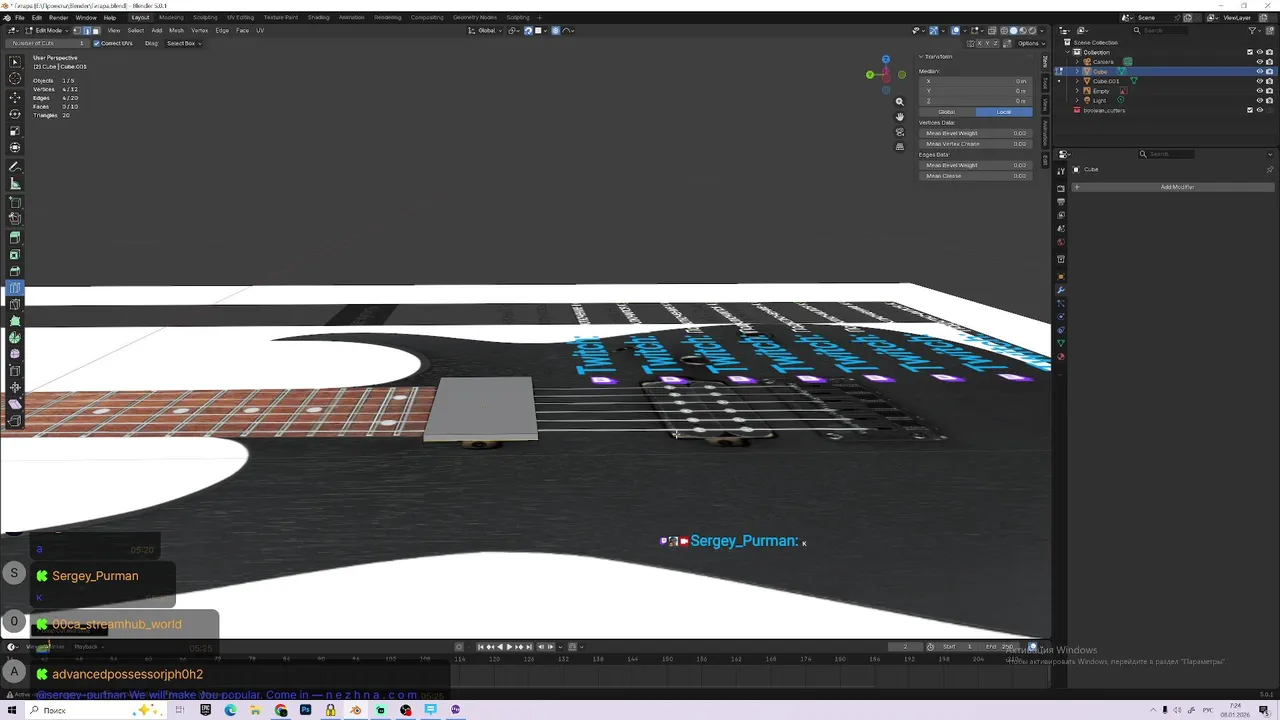Hide the Camera object in outliner
This screenshot has width=1280, height=720.
pyautogui.click(x=1260, y=62)
